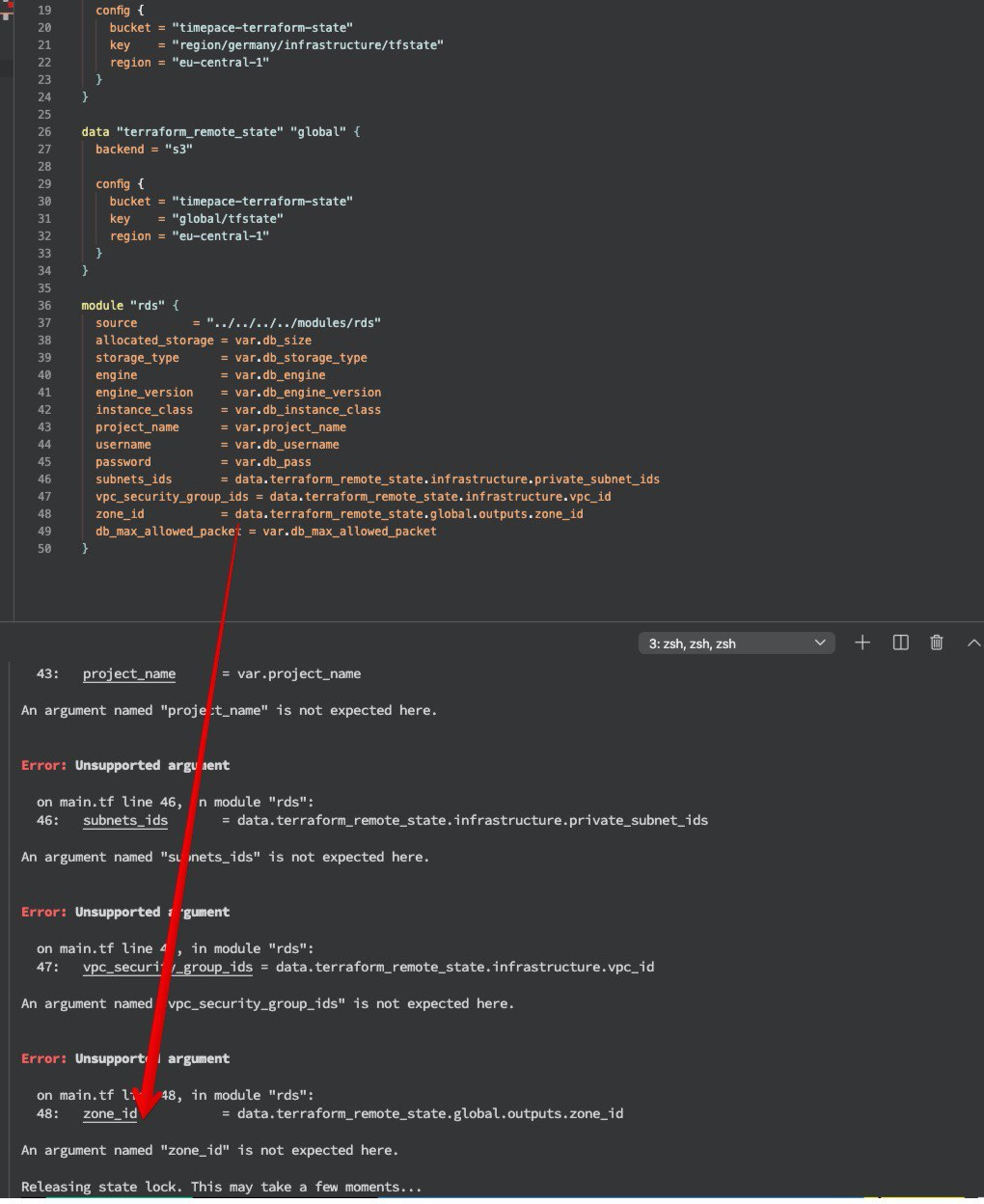This screenshot has height=1204, width=984.
Task: Click underlined zone_id in terminal output
Action: [x=110, y=1113]
